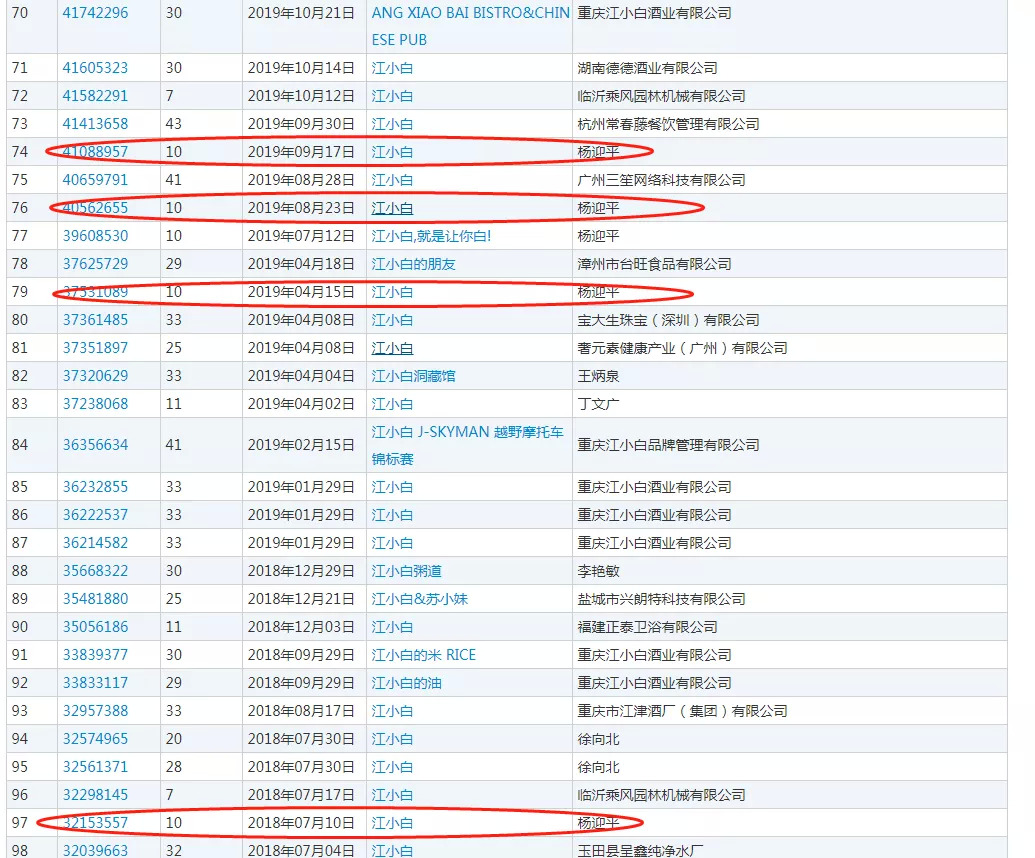Open application number 35481880
Screen dimensions: 1035x858
95,599
